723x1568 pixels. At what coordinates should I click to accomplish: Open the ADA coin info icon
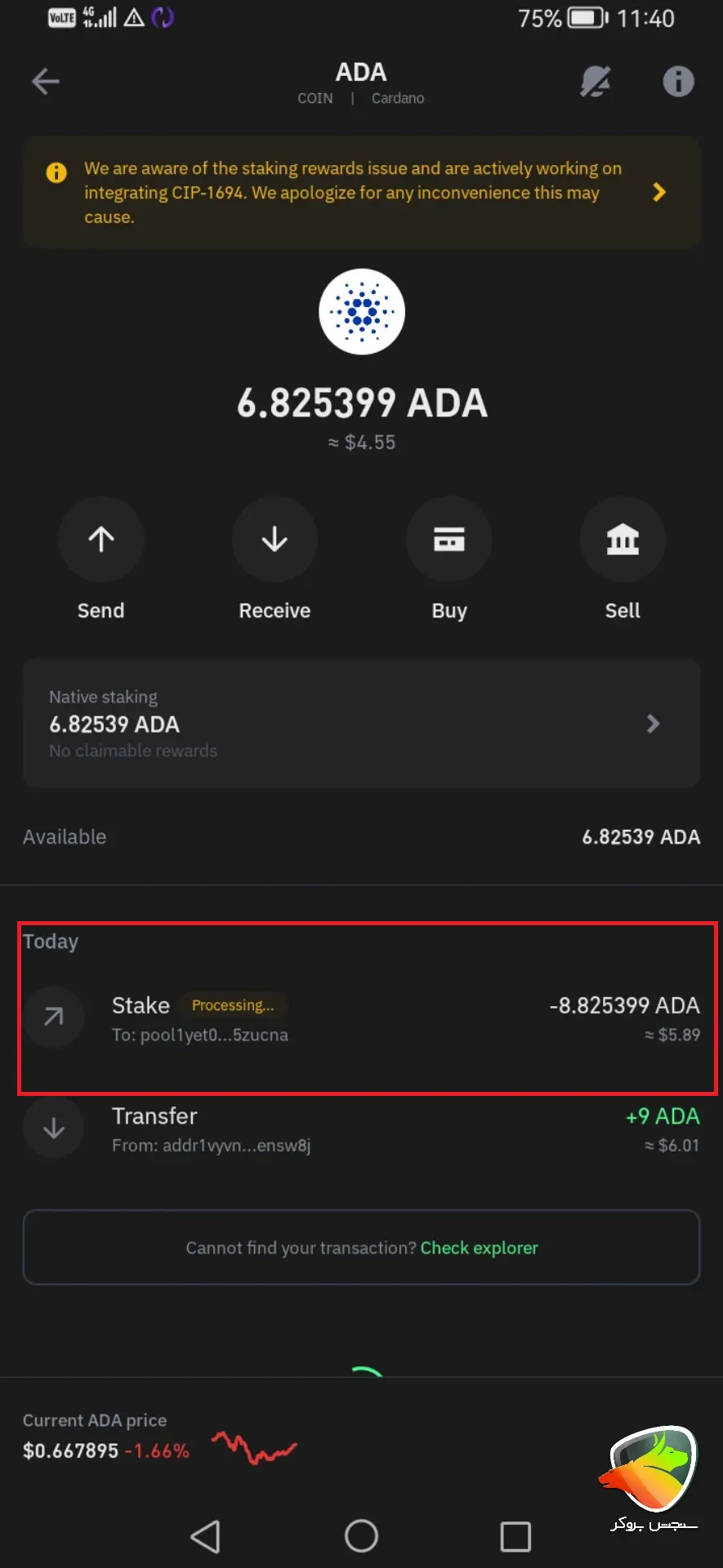point(678,82)
